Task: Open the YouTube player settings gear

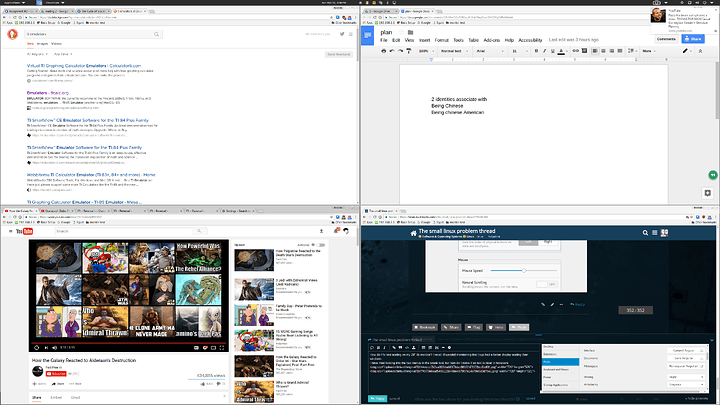Action: click(205, 348)
